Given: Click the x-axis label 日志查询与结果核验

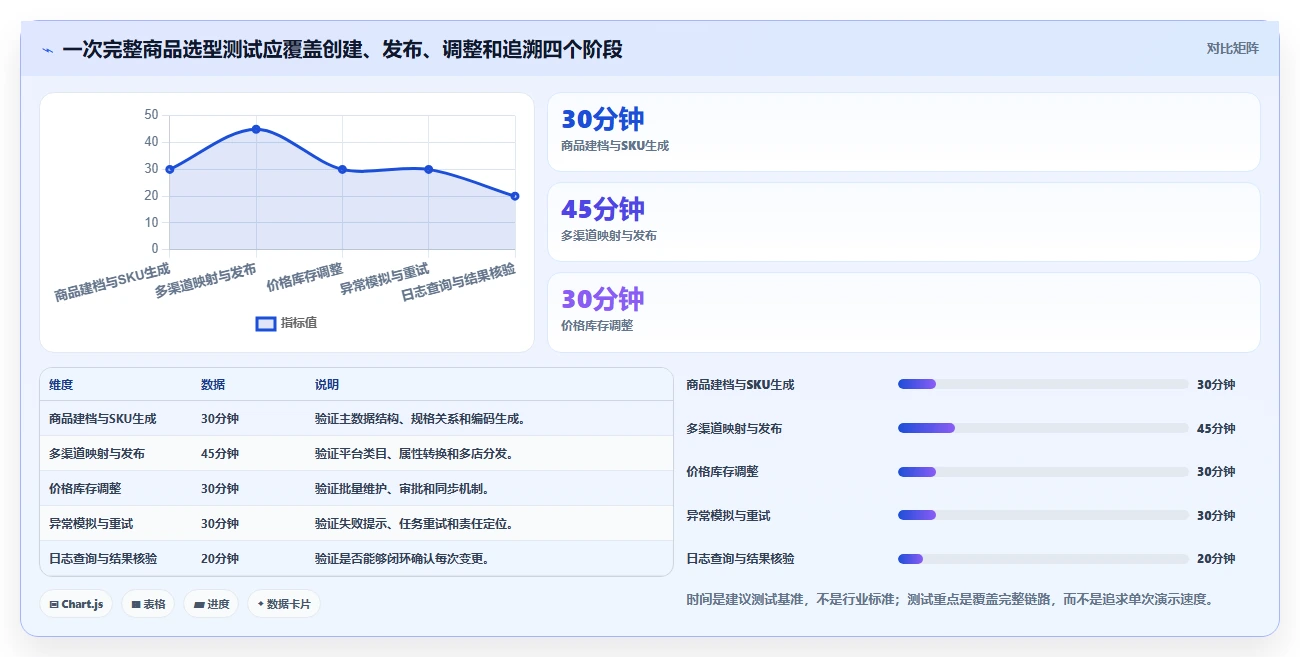Looking at the screenshot, I should coord(459,283).
